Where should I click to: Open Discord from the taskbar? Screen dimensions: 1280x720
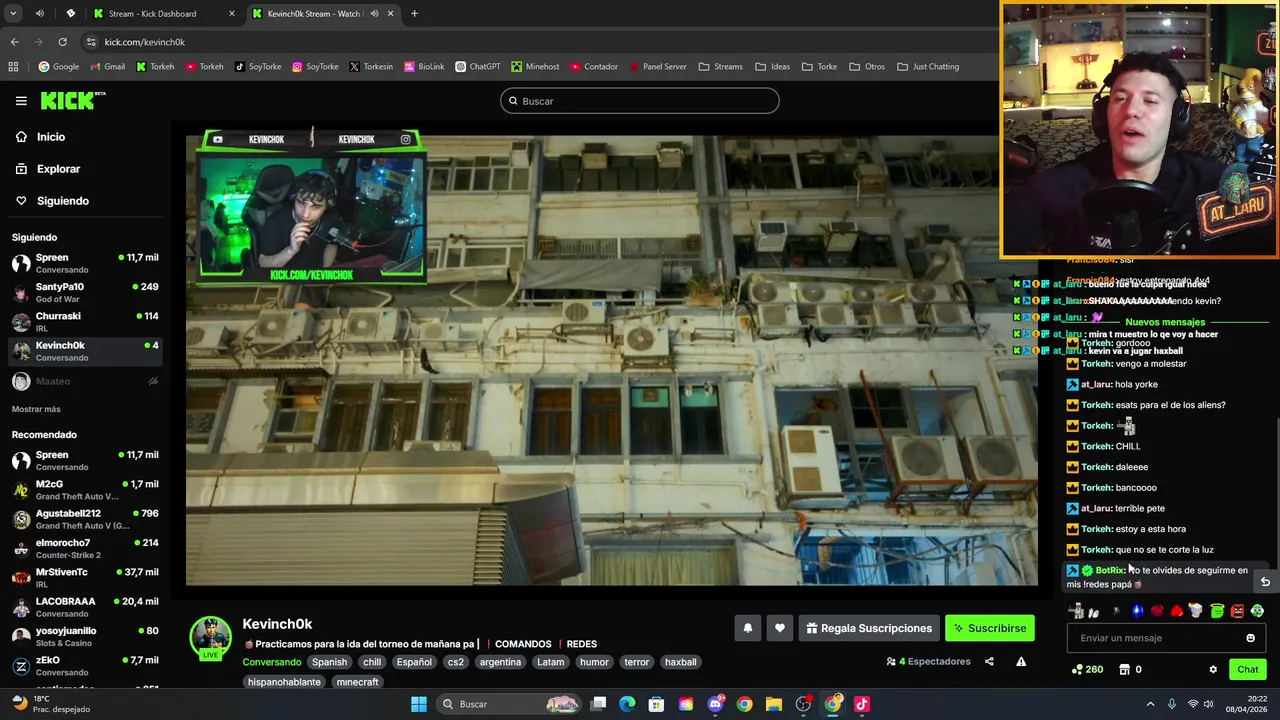715,704
